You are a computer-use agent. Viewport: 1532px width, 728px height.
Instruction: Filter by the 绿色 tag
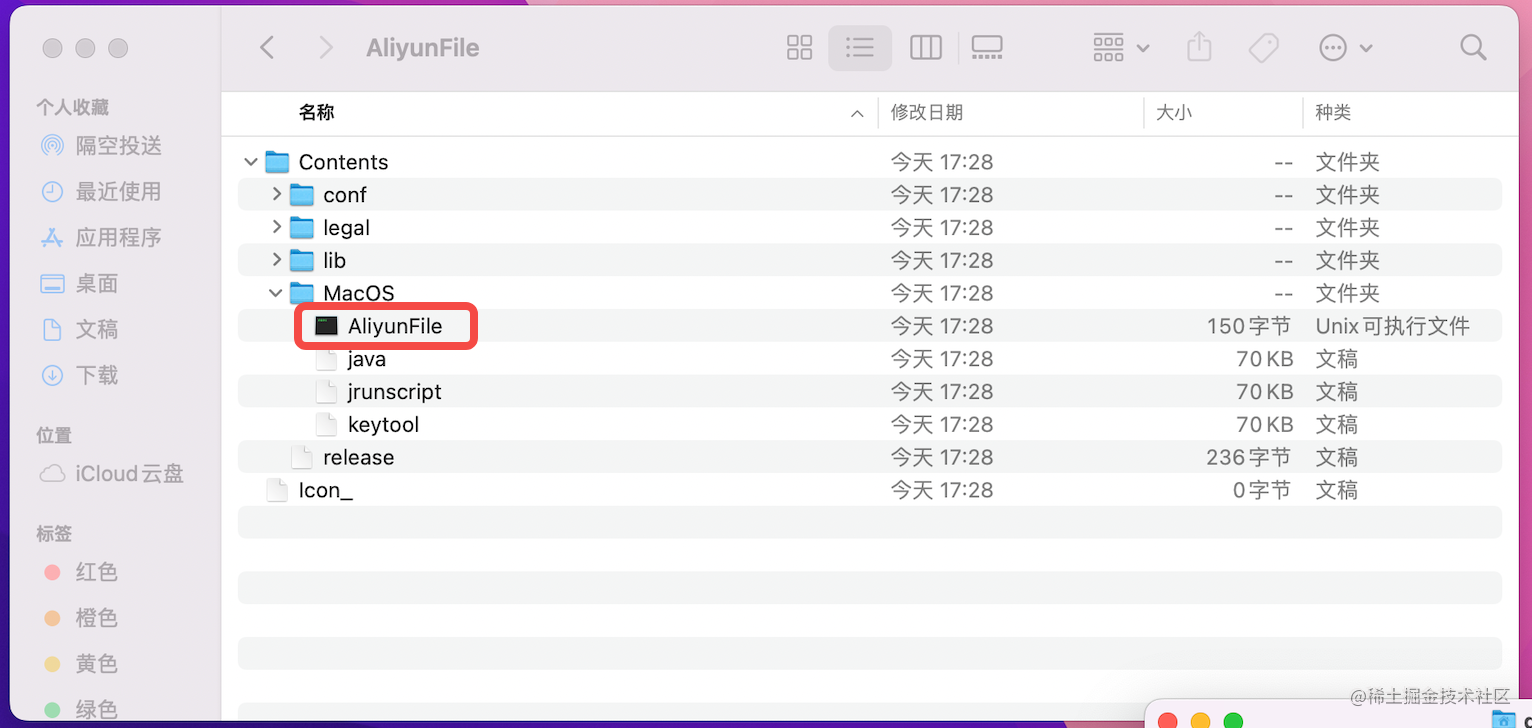click(x=82, y=710)
